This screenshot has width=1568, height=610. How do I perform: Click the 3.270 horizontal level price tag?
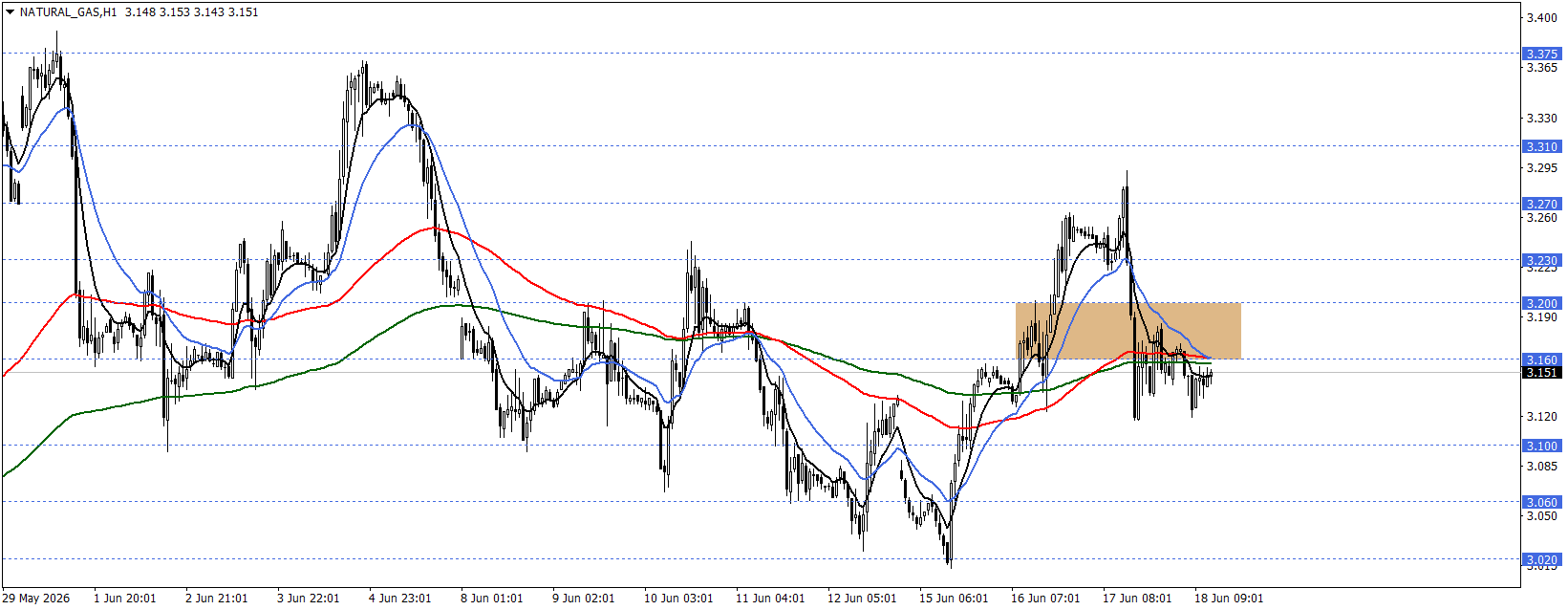pos(1541,204)
